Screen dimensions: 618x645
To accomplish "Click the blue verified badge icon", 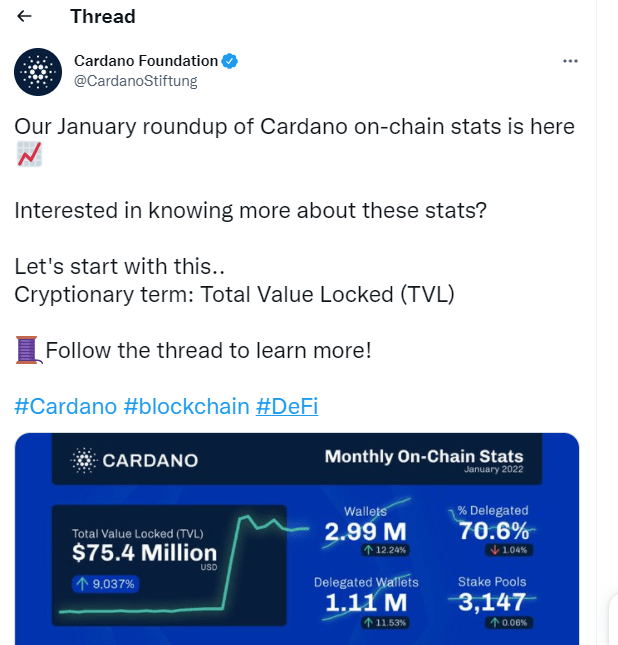I will (230, 61).
